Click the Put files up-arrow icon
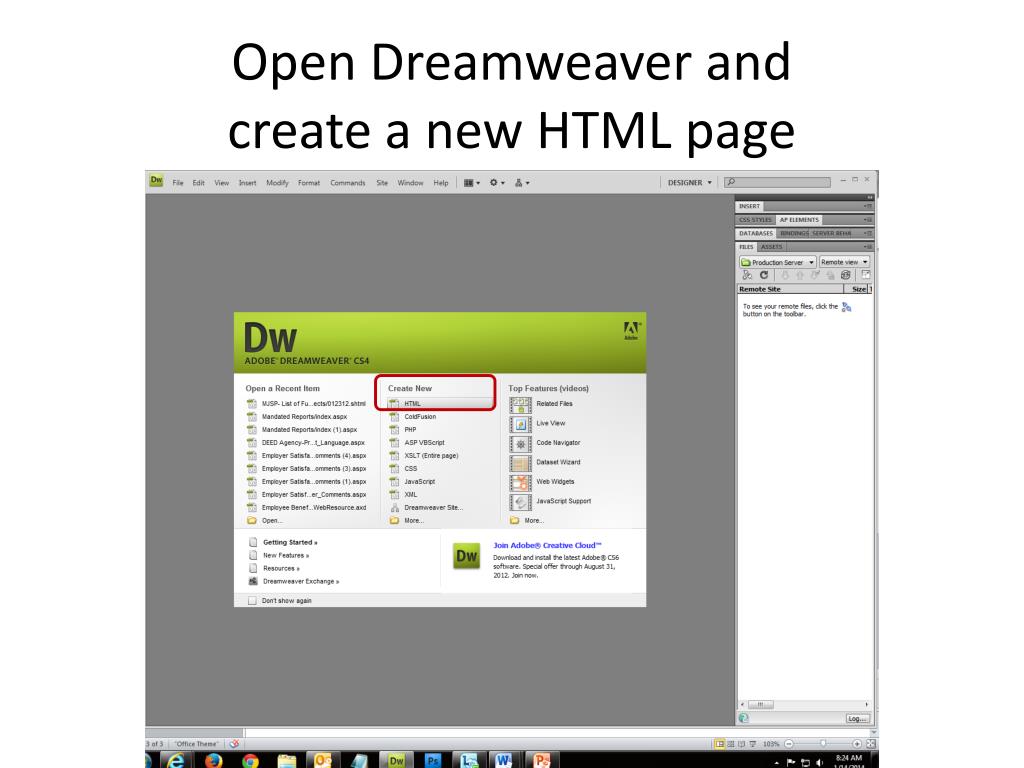The image size is (1024, 768). [x=800, y=275]
